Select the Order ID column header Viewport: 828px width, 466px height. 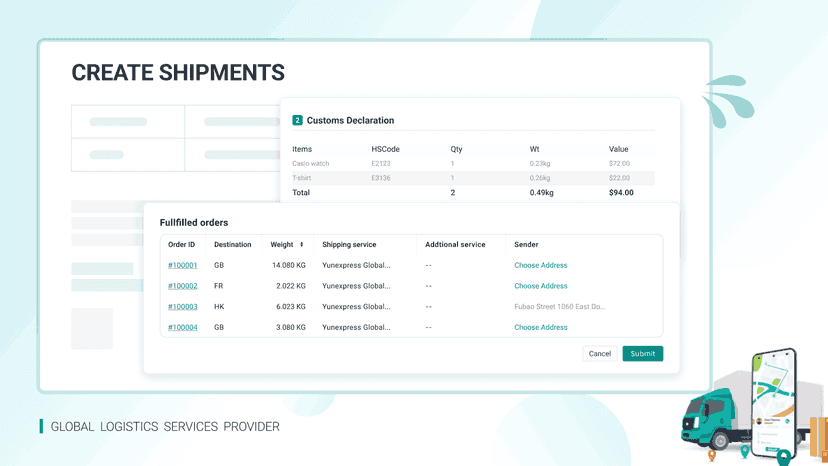click(181, 245)
